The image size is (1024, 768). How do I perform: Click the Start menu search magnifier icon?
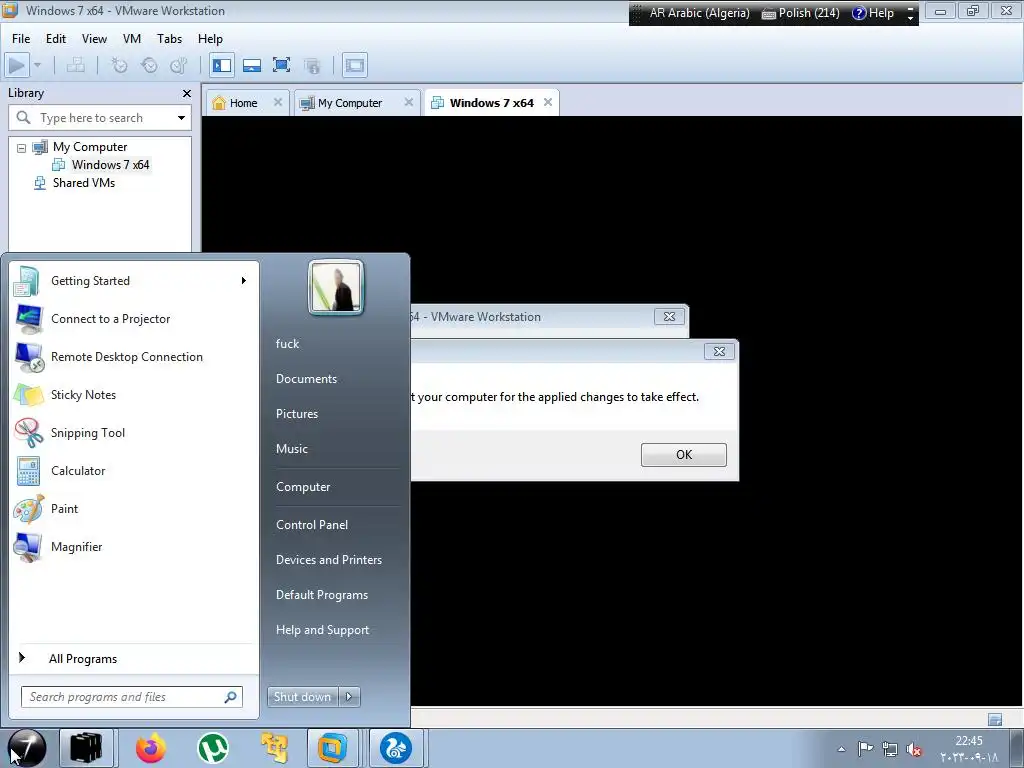coord(231,697)
